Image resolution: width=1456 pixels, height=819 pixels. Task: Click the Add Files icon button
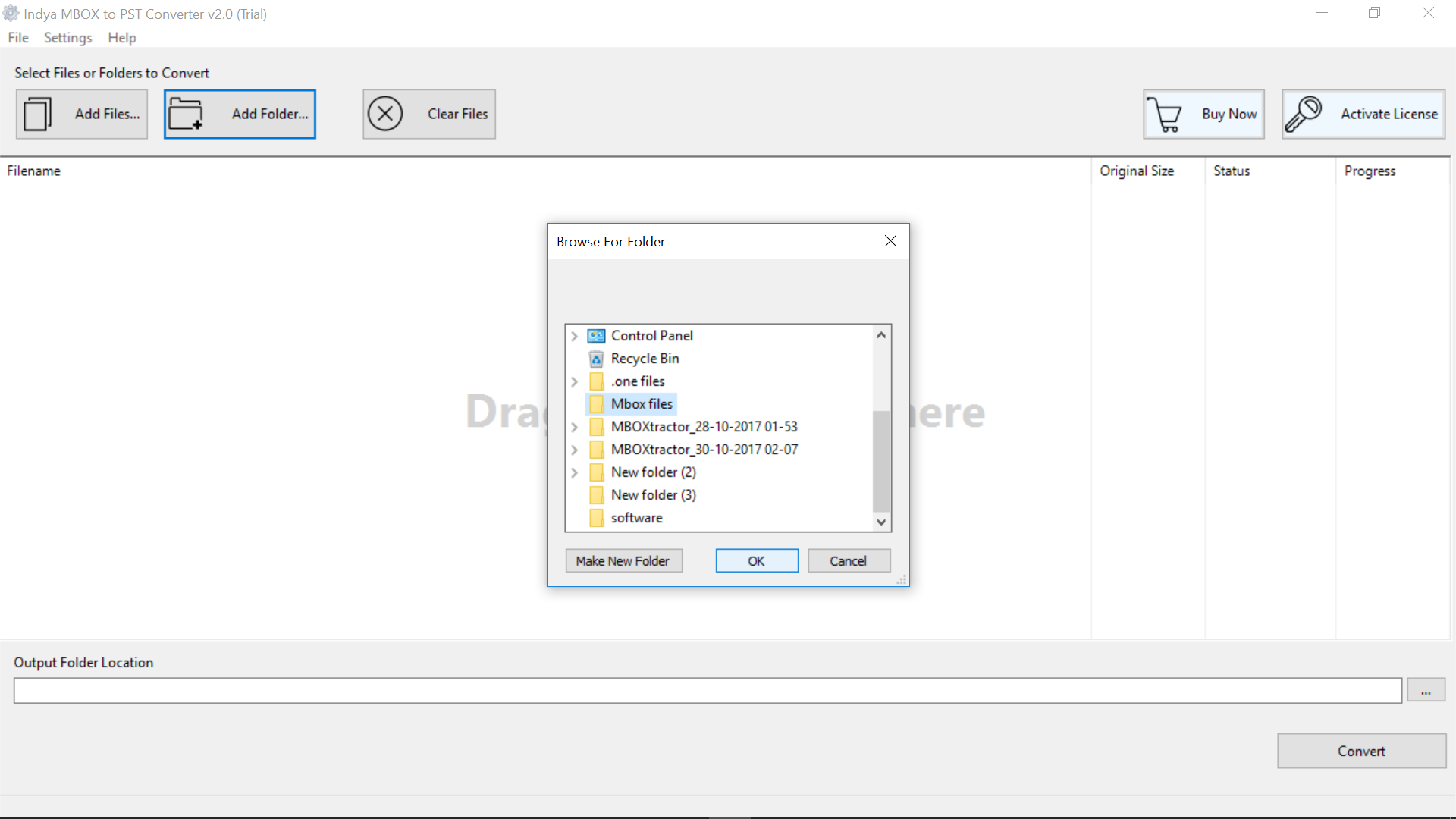[34, 113]
